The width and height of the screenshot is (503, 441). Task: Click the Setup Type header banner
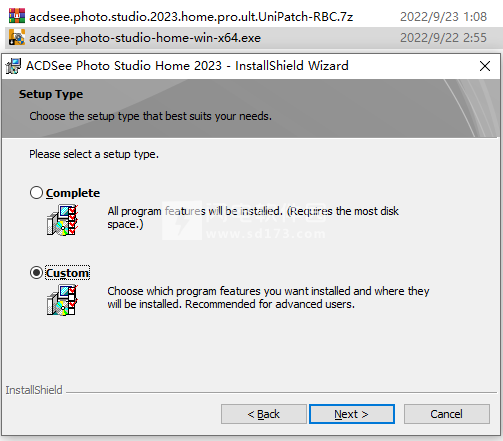click(251, 108)
